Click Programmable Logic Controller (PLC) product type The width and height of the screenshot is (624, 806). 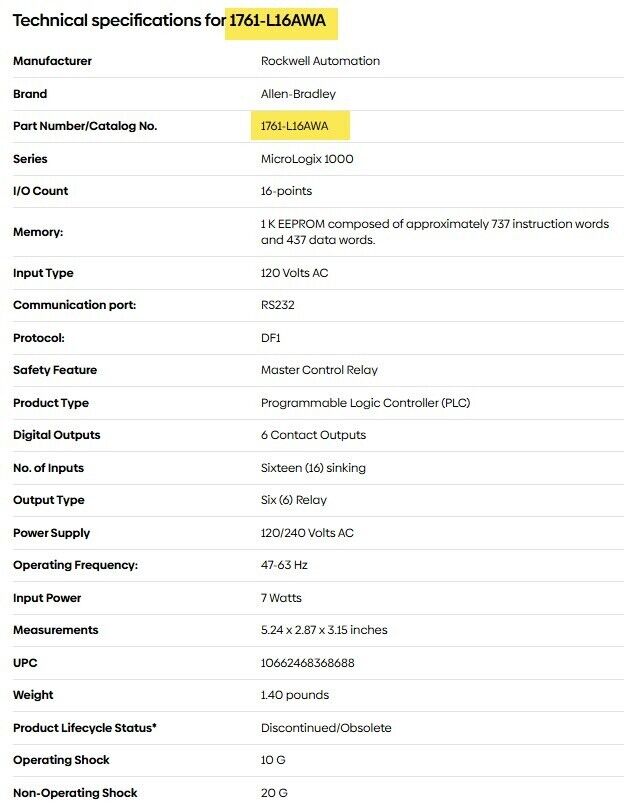click(365, 403)
